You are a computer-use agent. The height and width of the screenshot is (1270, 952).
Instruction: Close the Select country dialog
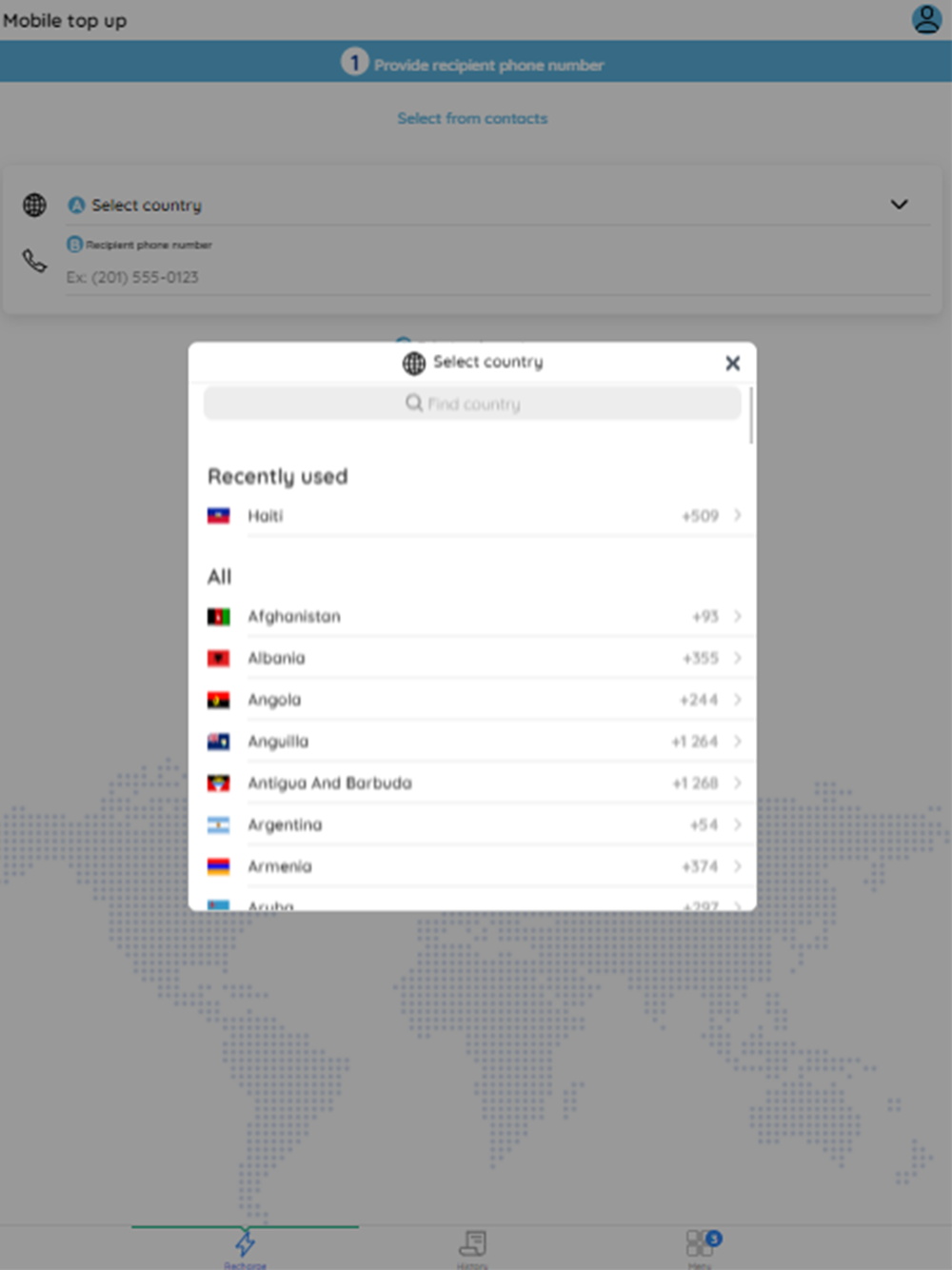click(x=732, y=363)
